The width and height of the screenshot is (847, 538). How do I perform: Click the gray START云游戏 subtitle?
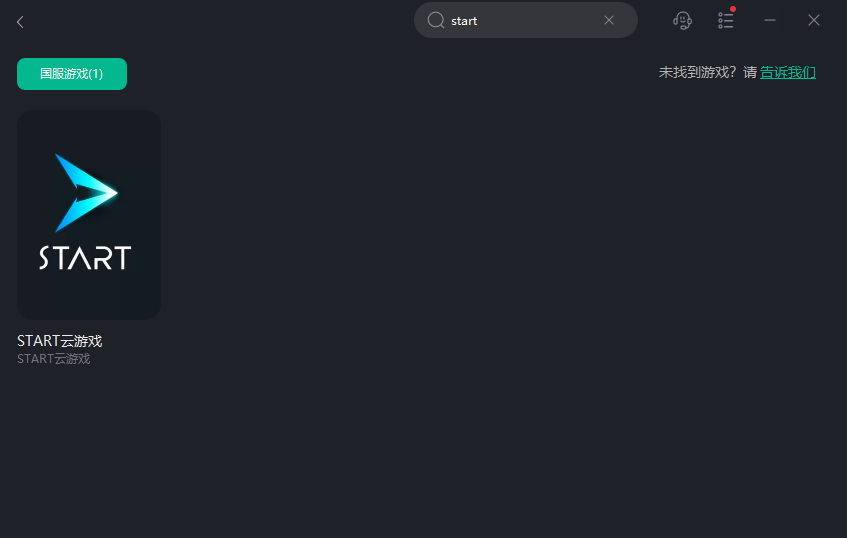click(x=53, y=359)
